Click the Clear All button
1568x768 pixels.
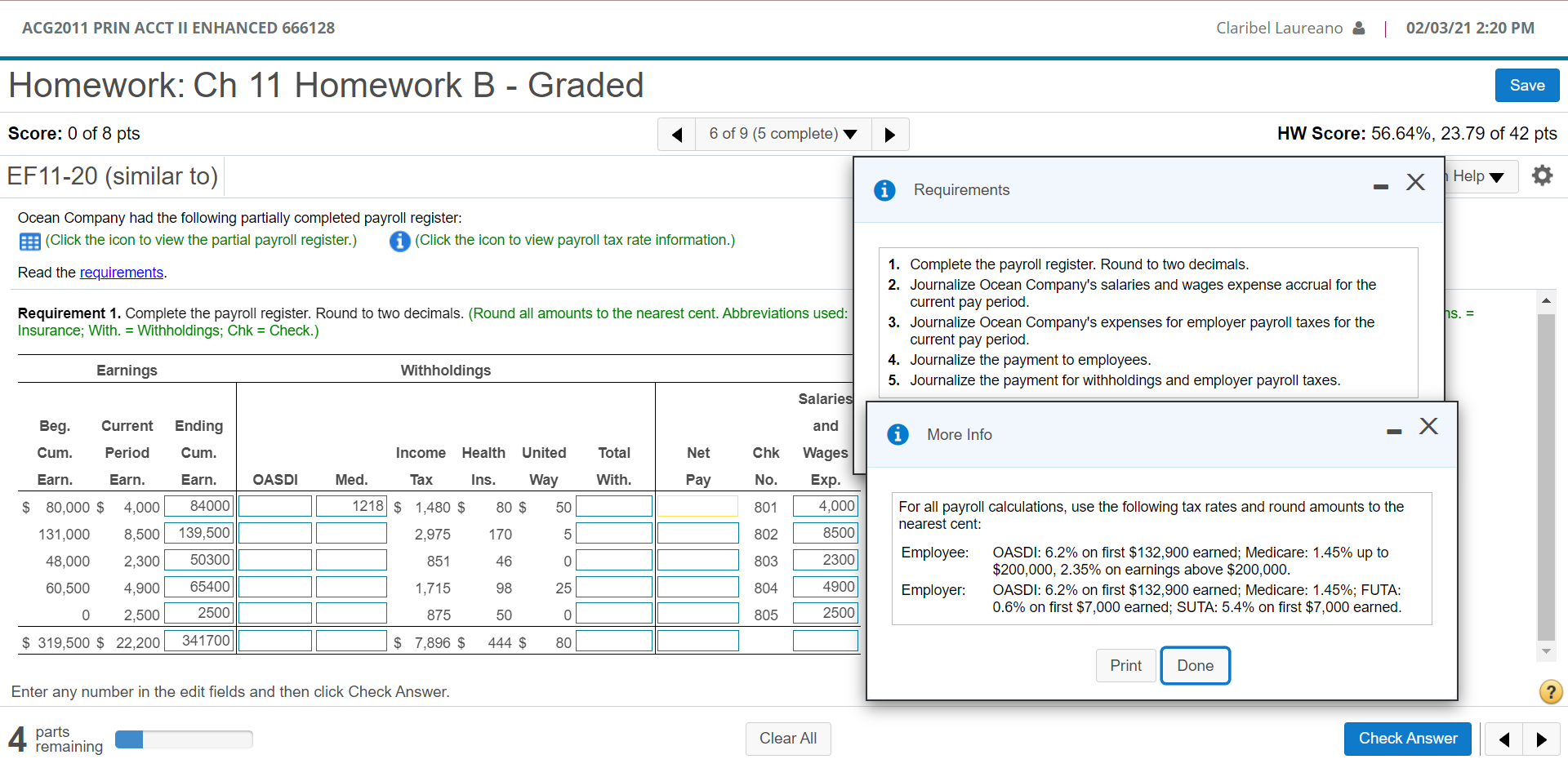[x=788, y=739]
